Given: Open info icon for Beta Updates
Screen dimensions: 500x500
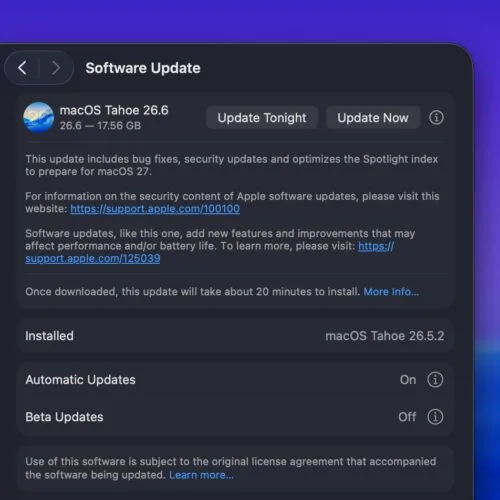Looking at the screenshot, I should [435, 417].
